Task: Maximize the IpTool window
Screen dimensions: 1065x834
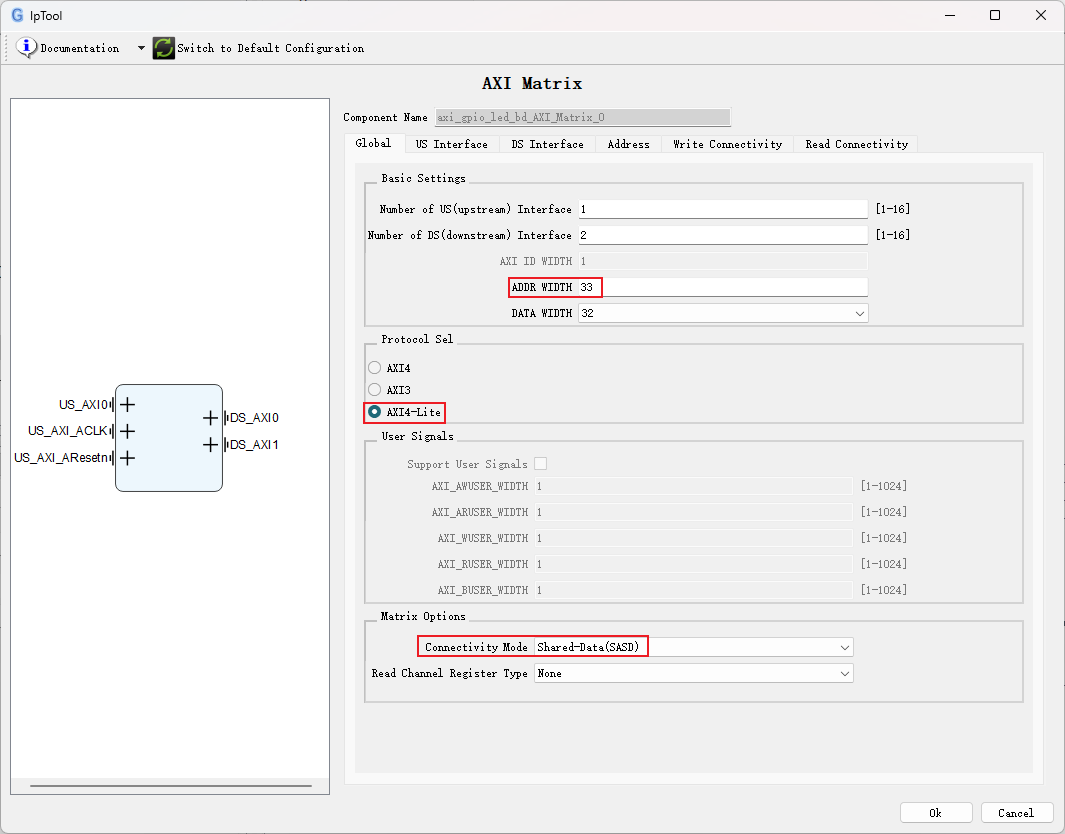Action: 995,15
